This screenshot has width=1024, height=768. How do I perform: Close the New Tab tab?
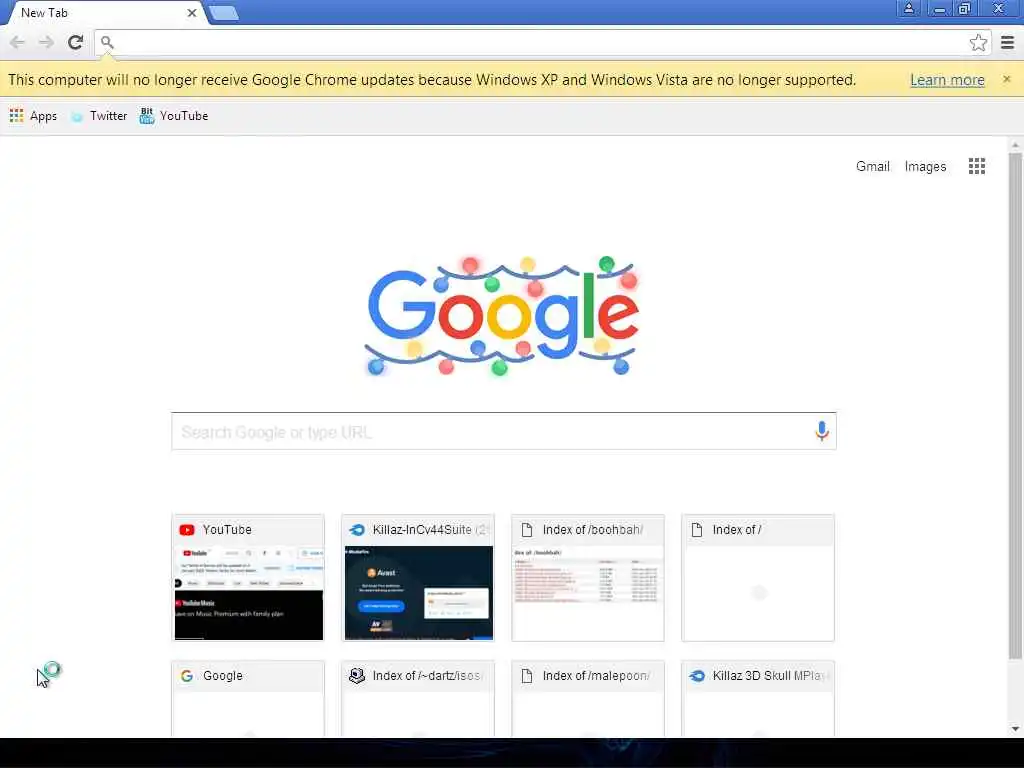click(x=191, y=13)
